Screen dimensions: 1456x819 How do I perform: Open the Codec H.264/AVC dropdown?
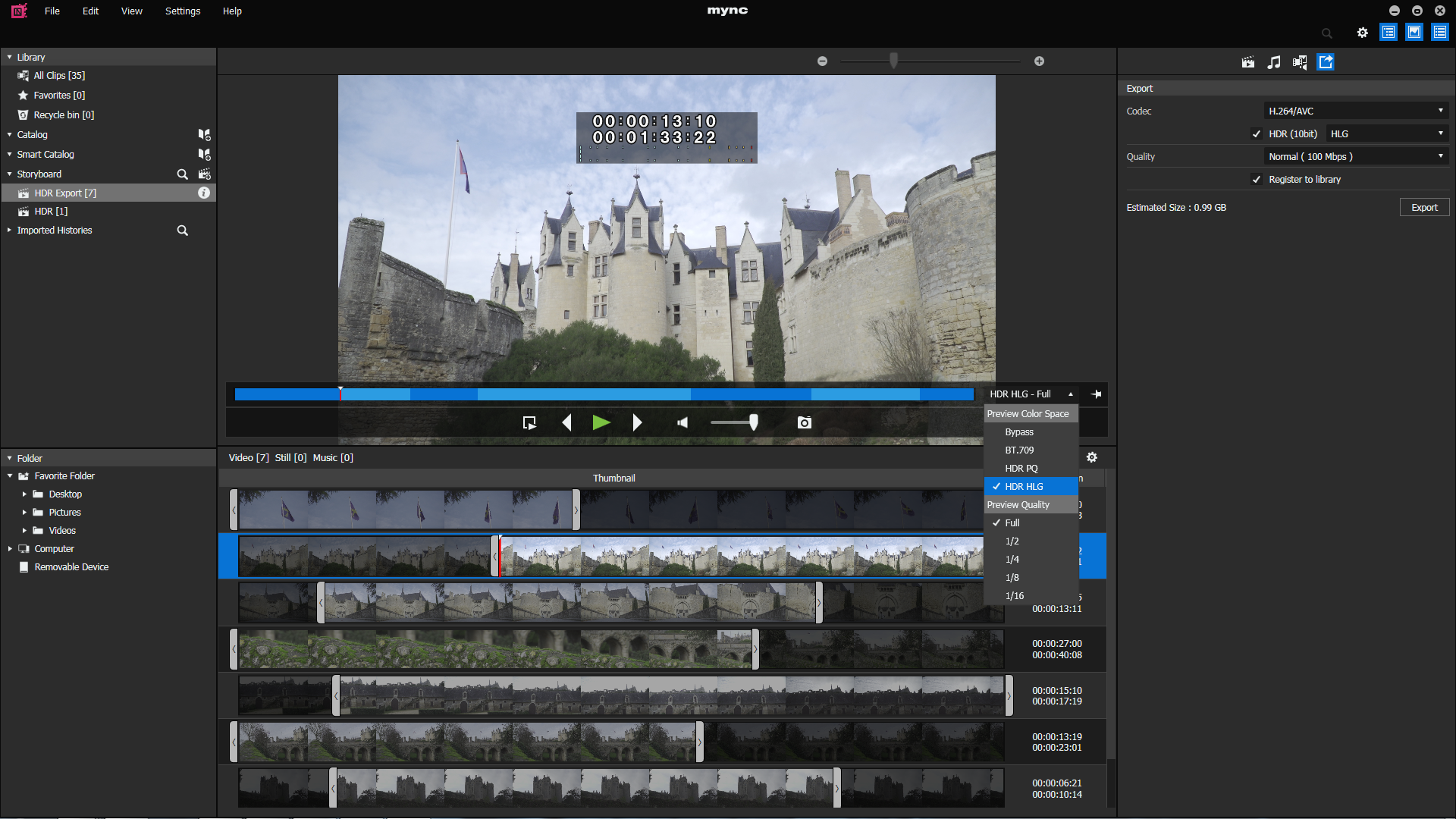1355,111
